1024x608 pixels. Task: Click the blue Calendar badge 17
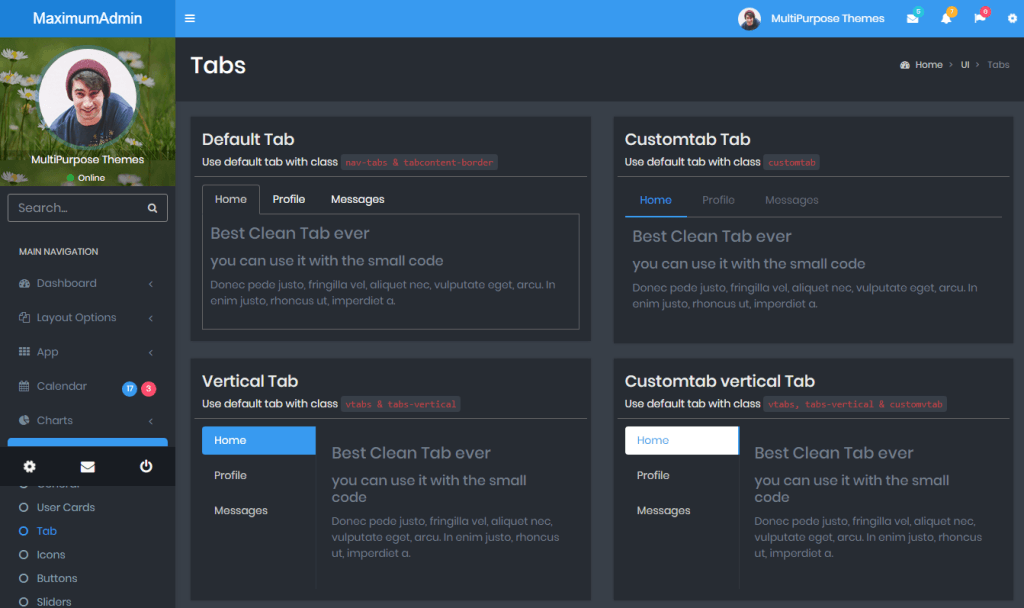pyautogui.click(x=130, y=389)
